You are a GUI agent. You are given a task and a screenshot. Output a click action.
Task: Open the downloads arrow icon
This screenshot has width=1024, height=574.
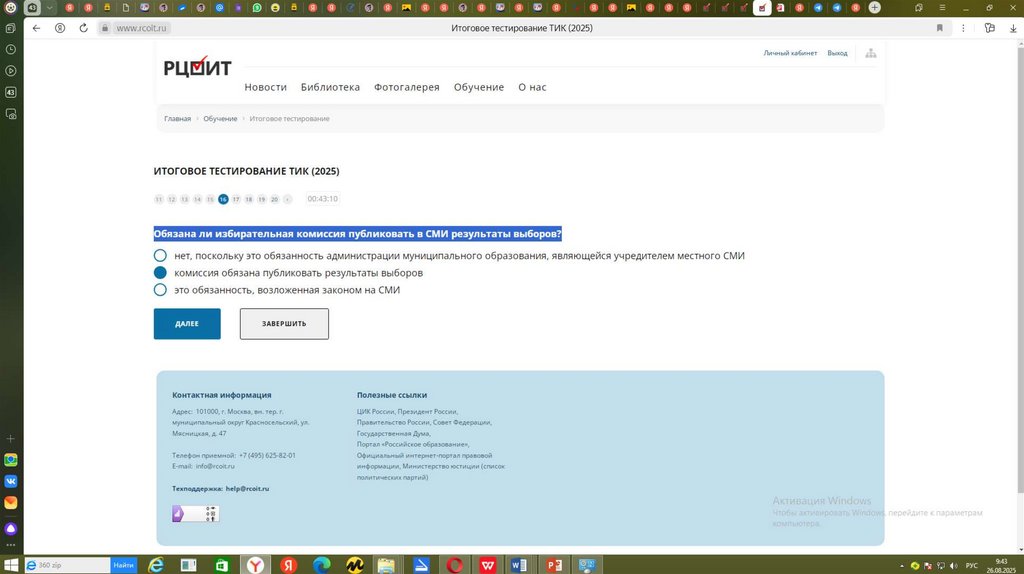pos(1014,28)
